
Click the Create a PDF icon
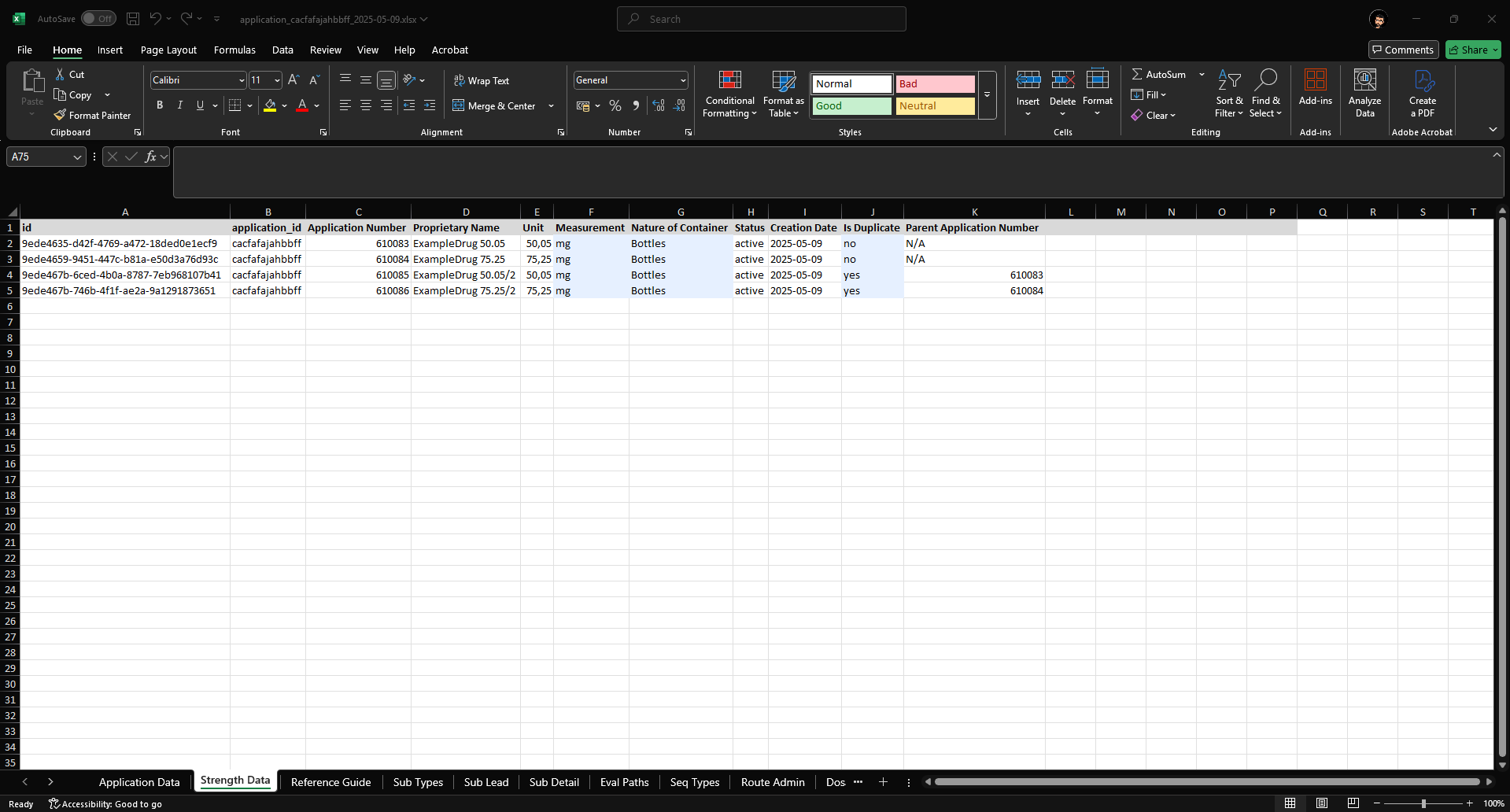tap(1423, 81)
